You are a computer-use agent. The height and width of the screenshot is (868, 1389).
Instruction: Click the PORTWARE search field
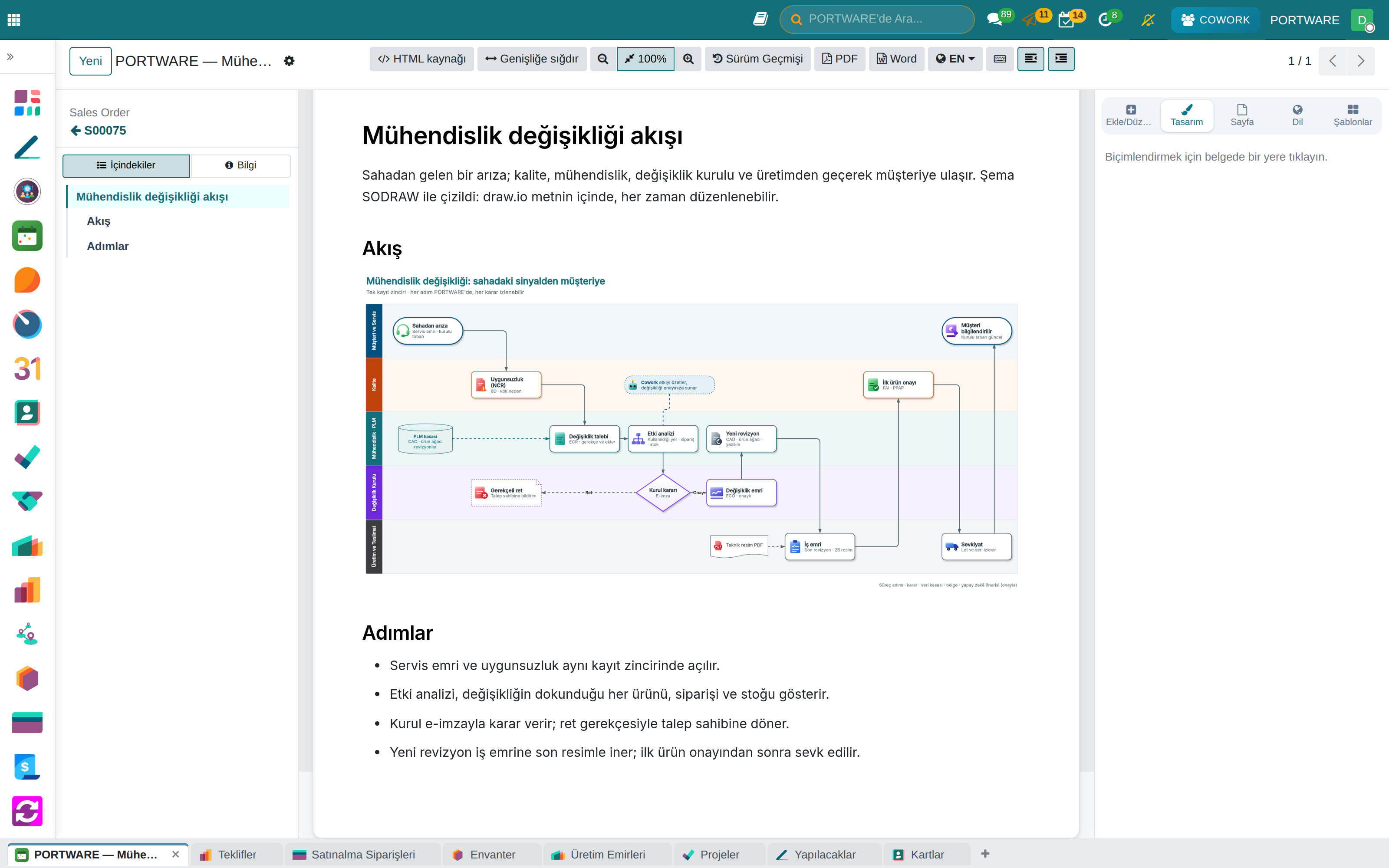pyautogui.click(x=877, y=19)
